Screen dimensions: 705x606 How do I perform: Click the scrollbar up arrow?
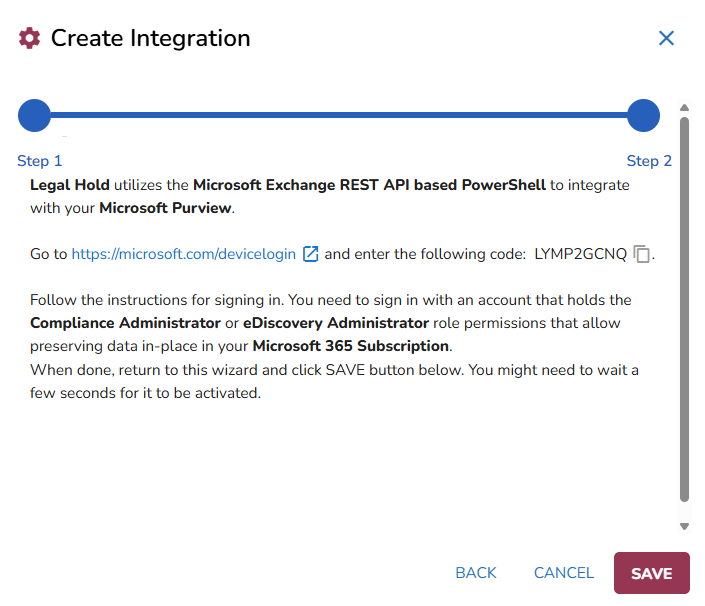point(684,108)
